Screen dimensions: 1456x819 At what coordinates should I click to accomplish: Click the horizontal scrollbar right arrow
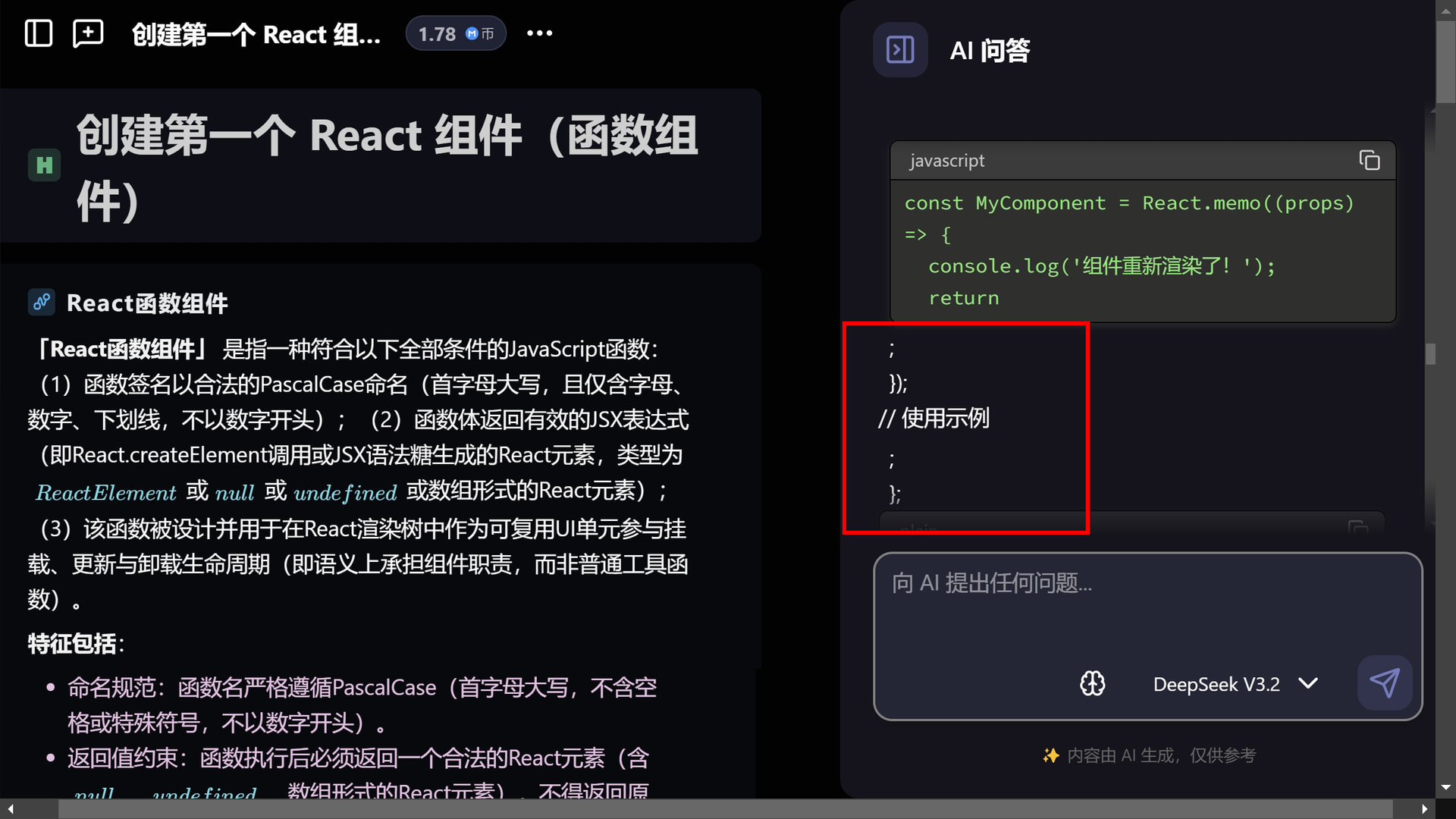1424,809
